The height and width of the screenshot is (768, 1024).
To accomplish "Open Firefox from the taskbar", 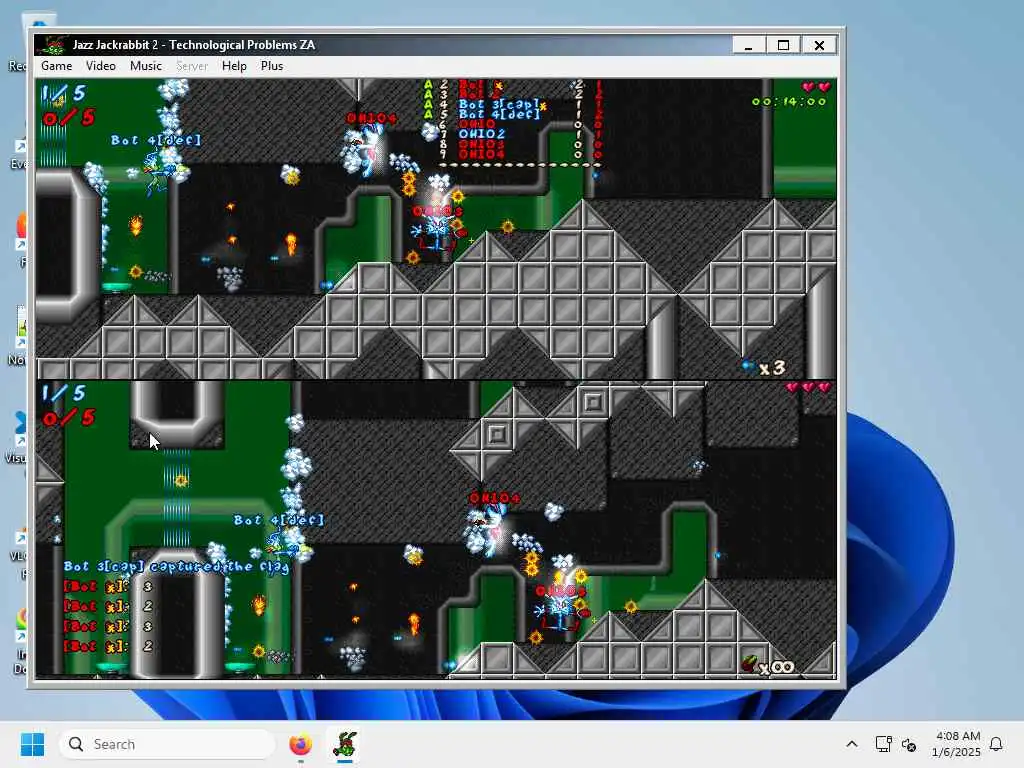I will (x=300, y=744).
